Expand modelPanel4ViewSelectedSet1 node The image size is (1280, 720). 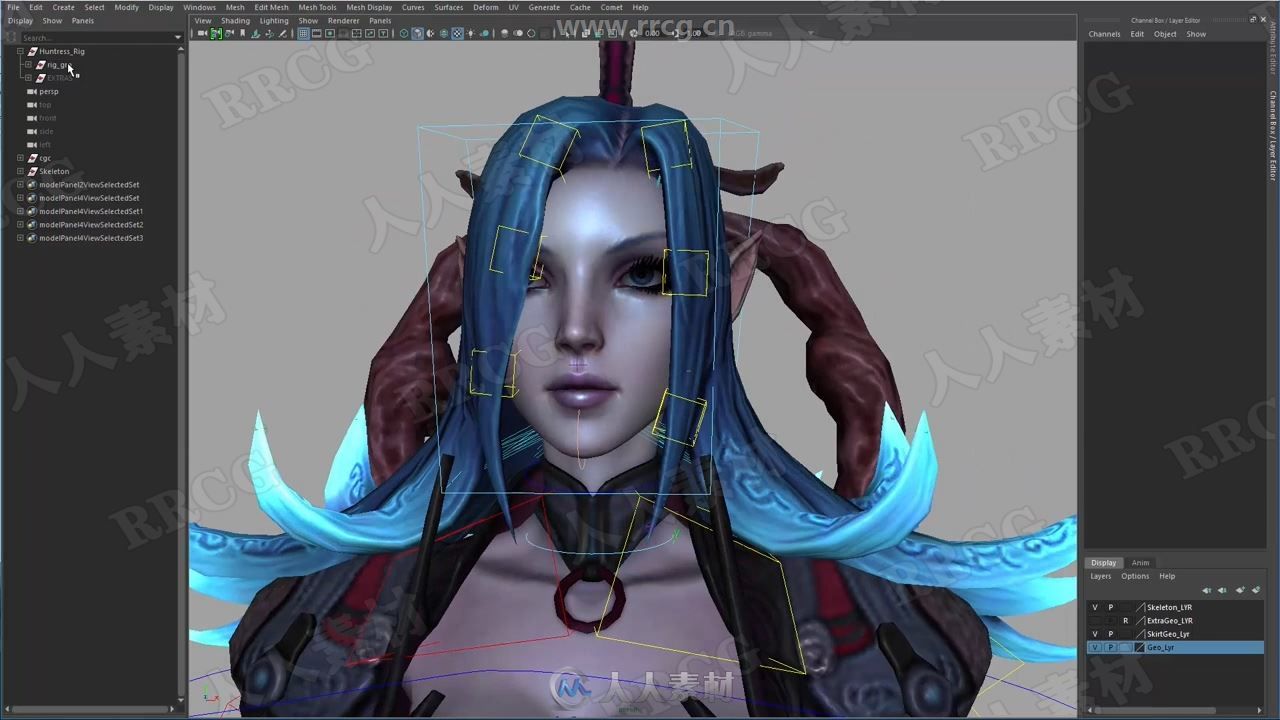pyautogui.click(x=20, y=211)
